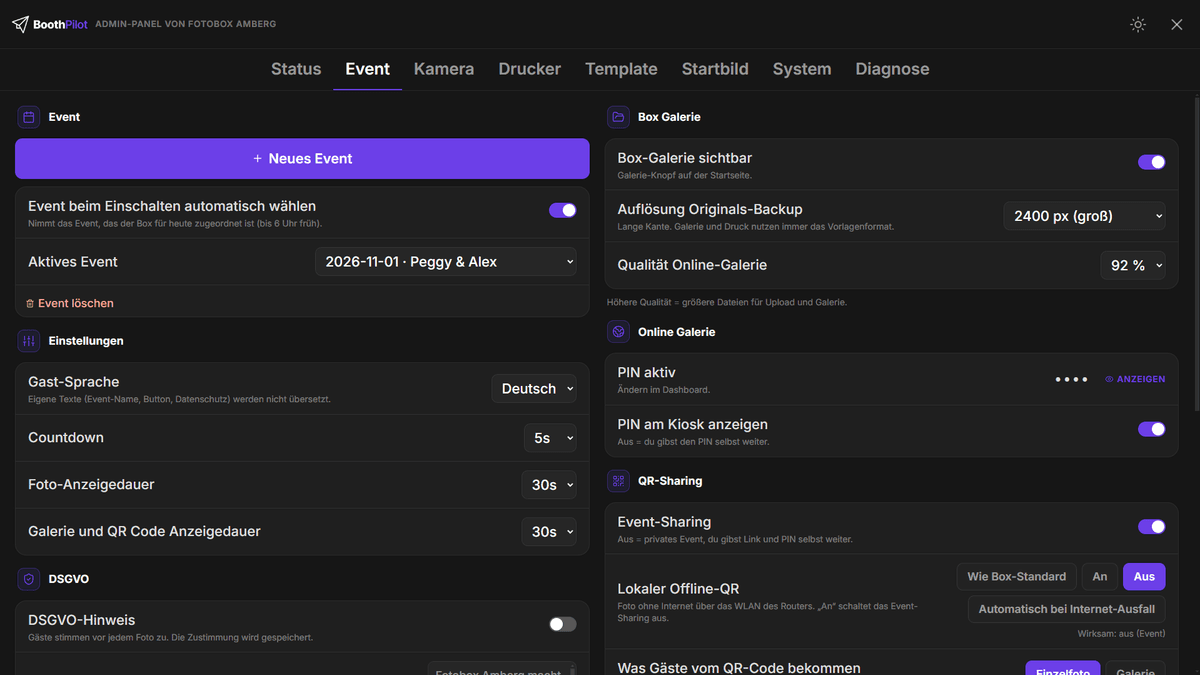Open the Kamera tab
Viewport: 1200px width, 675px height.
[x=444, y=69]
